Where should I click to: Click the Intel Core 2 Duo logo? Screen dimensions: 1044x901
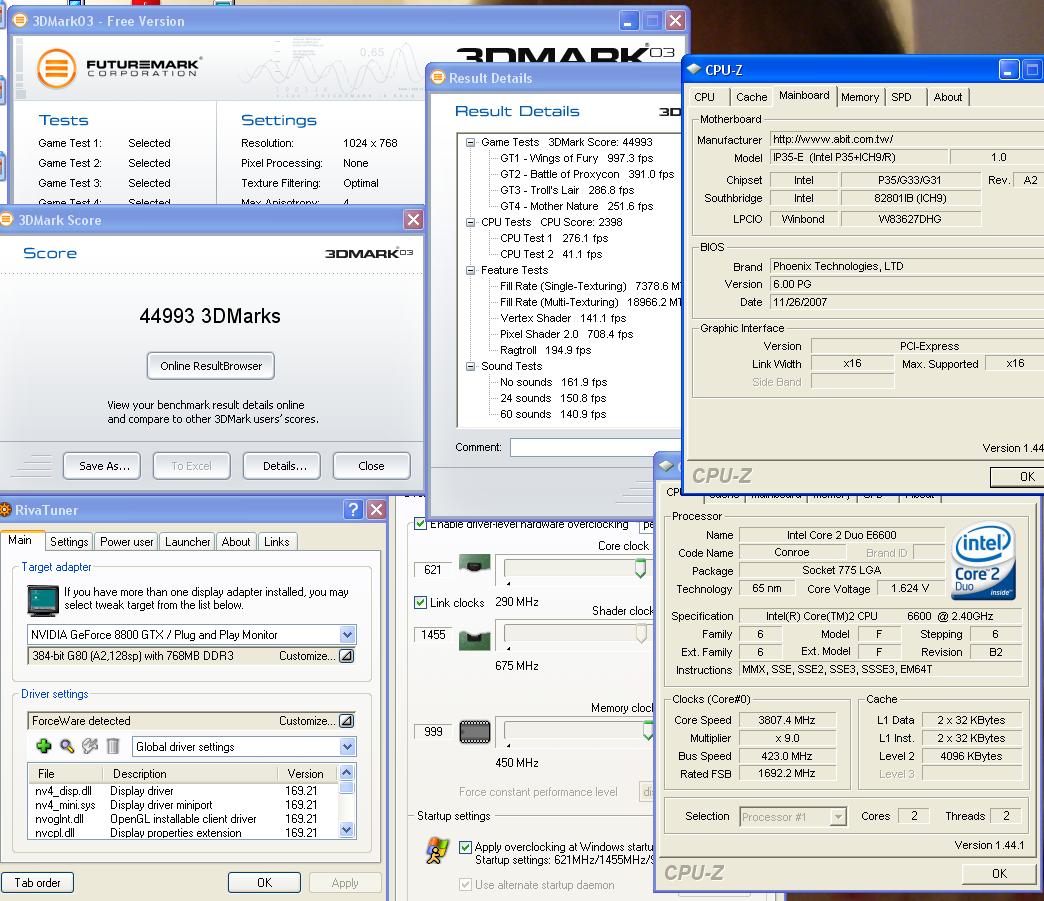[984, 561]
